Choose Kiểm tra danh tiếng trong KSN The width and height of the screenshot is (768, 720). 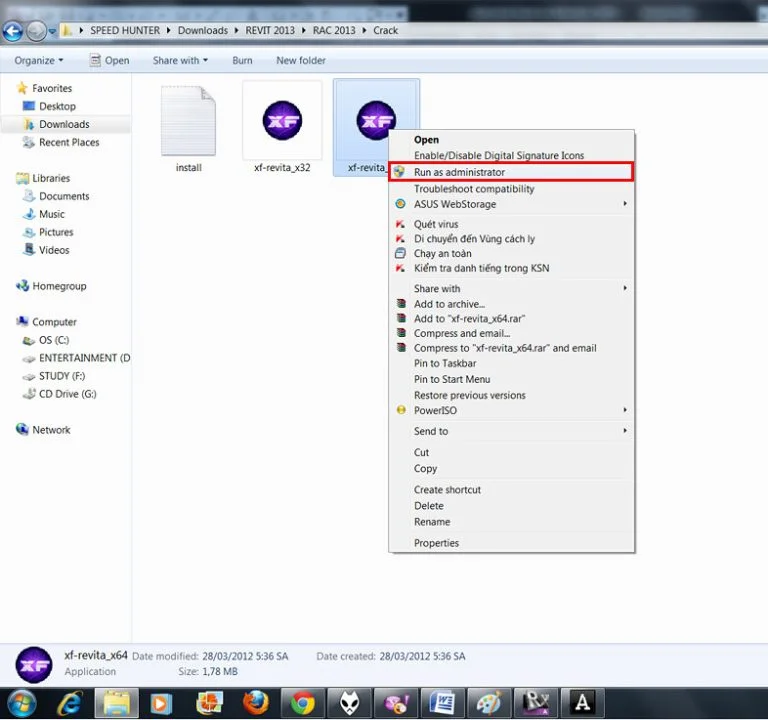511,268
